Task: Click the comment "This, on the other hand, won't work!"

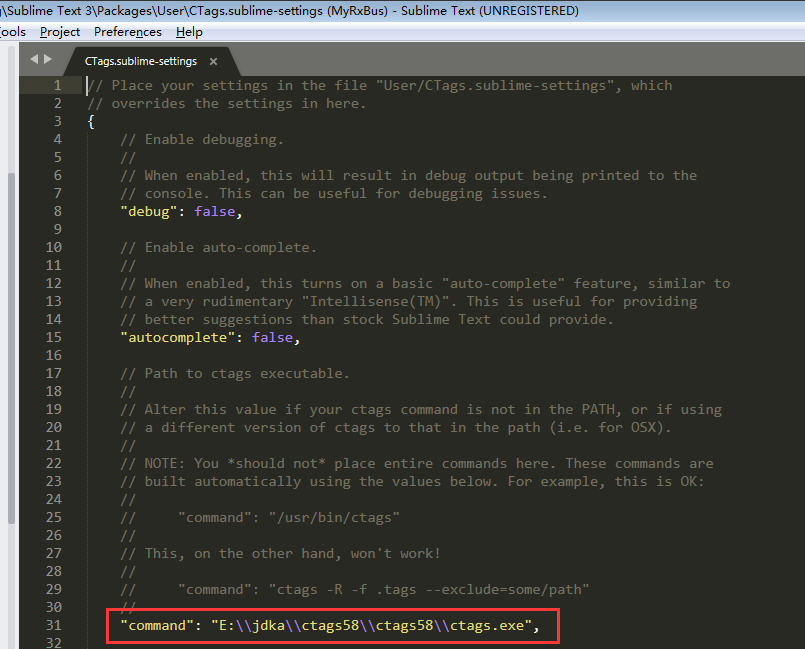Action: [x=293, y=553]
